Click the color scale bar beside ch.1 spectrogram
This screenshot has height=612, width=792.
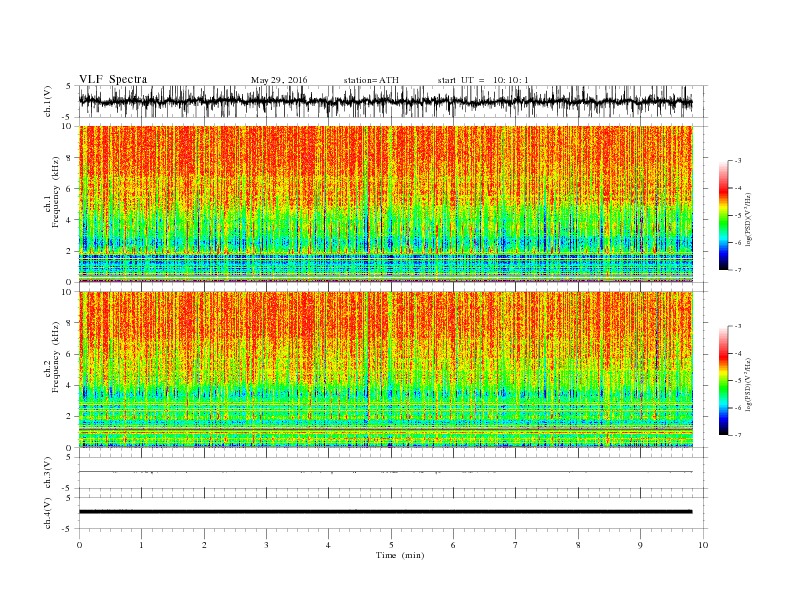click(x=723, y=216)
